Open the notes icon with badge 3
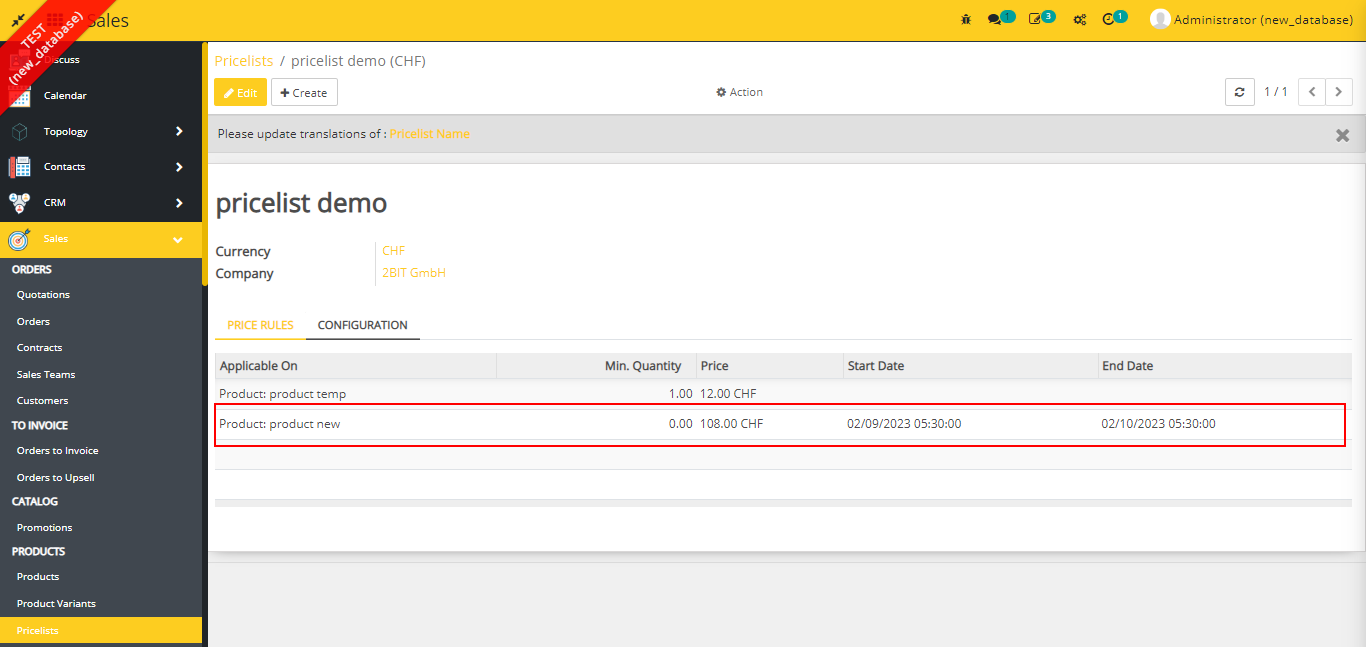 tap(1036, 20)
